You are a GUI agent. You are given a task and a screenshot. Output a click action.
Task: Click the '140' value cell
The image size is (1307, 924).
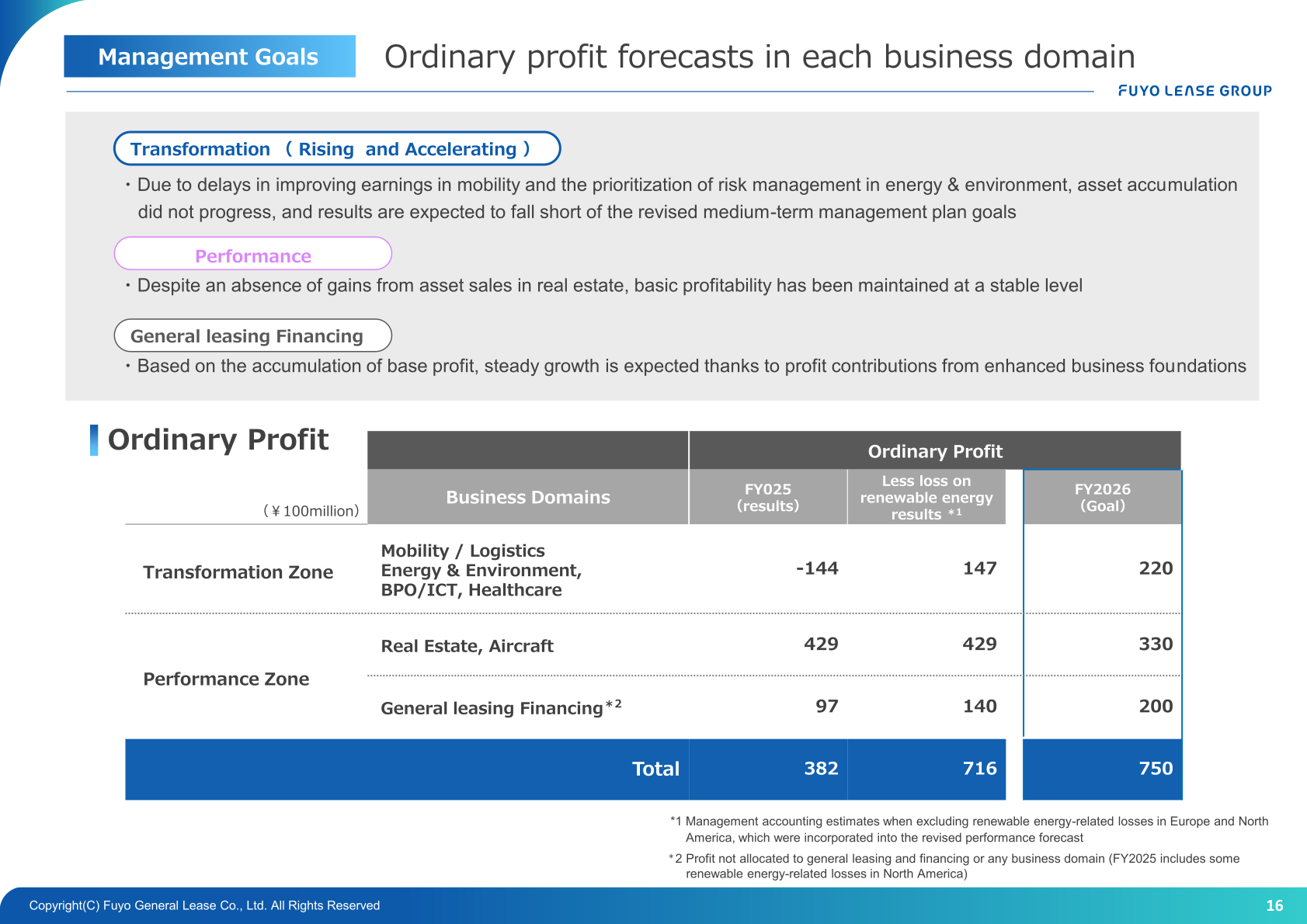(x=980, y=706)
